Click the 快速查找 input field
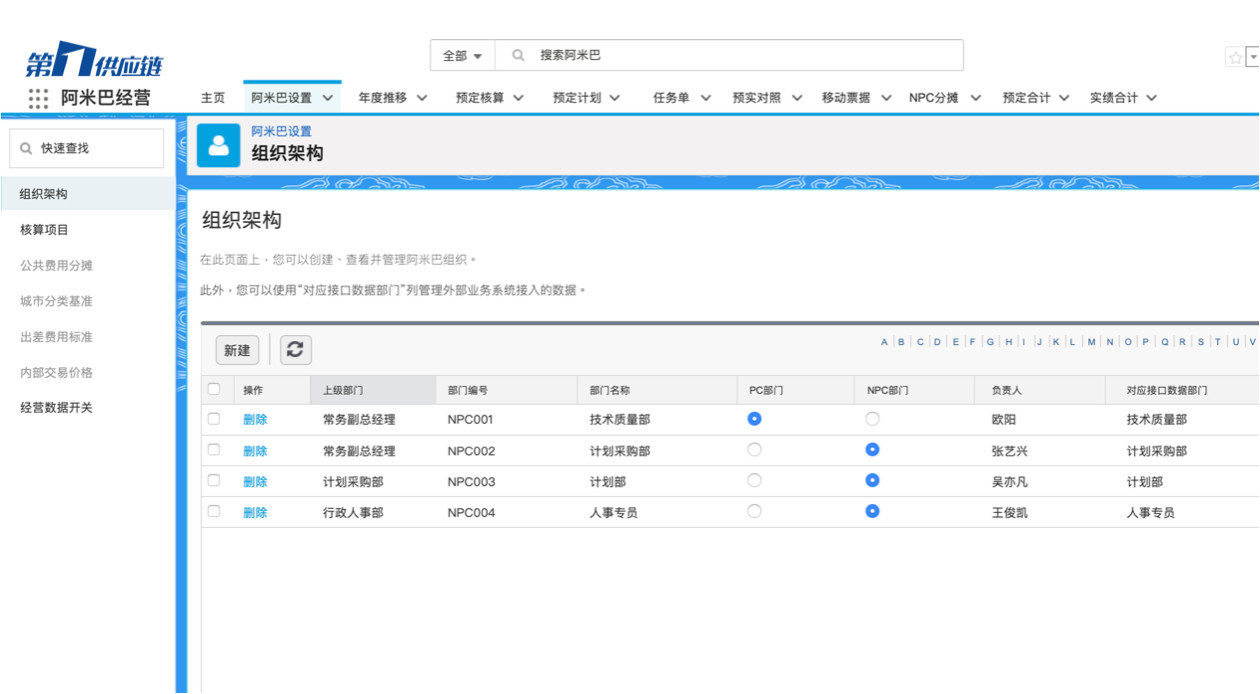 point(86,148)
